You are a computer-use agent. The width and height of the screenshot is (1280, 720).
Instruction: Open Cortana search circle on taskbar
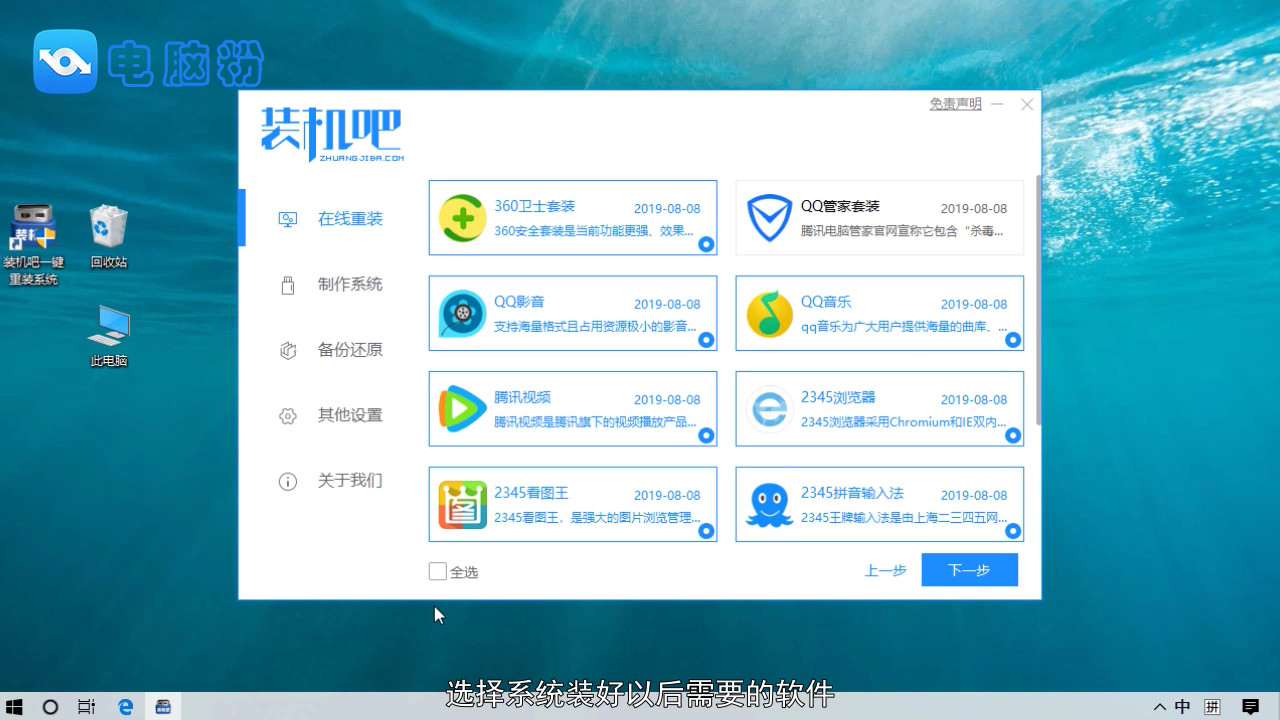pyautogui.click(x=50, y=707)
